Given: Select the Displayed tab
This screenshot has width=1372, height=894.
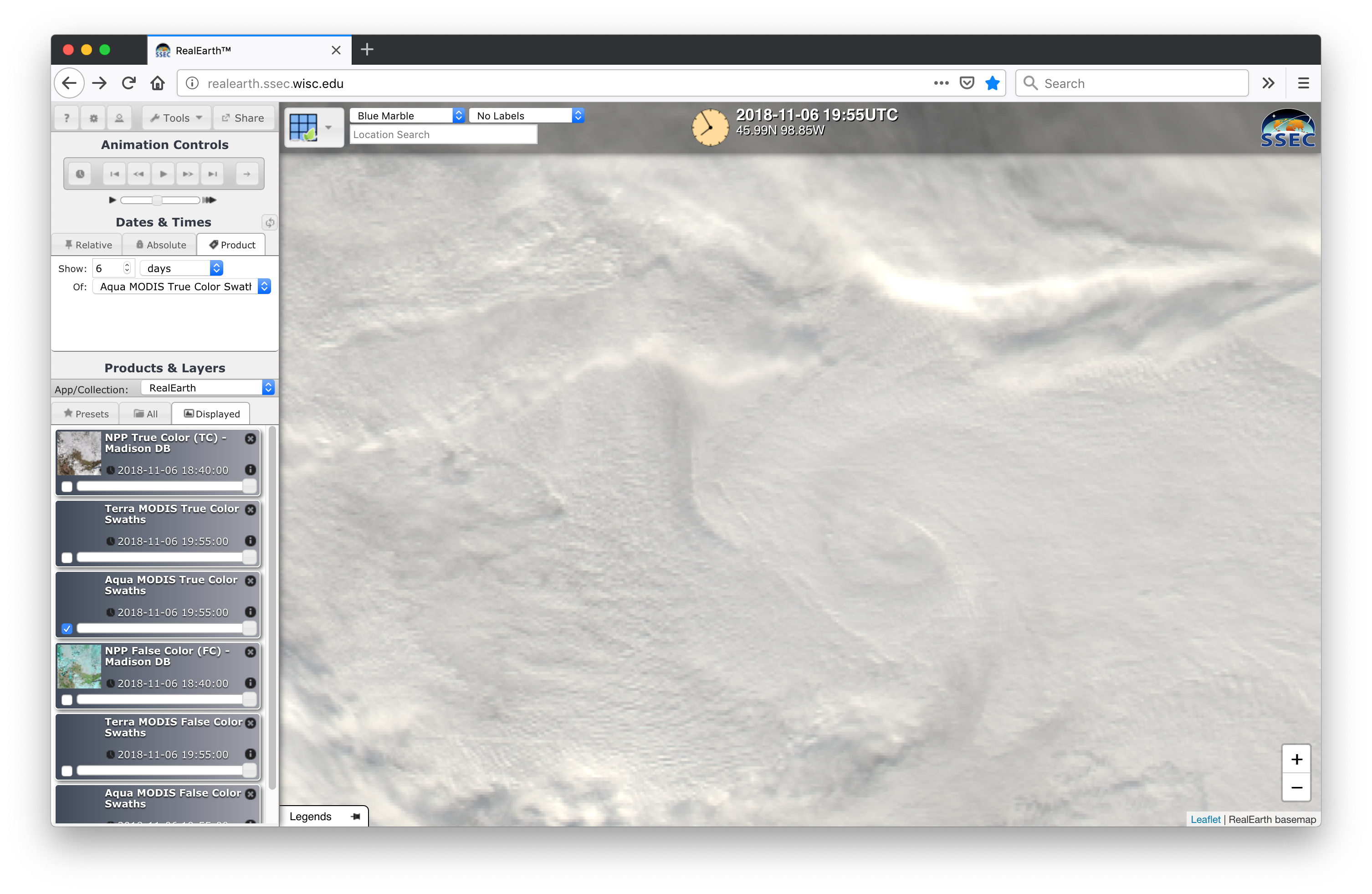Looking at the screenshot, I should pyautogui.click(x=211, y=414).
